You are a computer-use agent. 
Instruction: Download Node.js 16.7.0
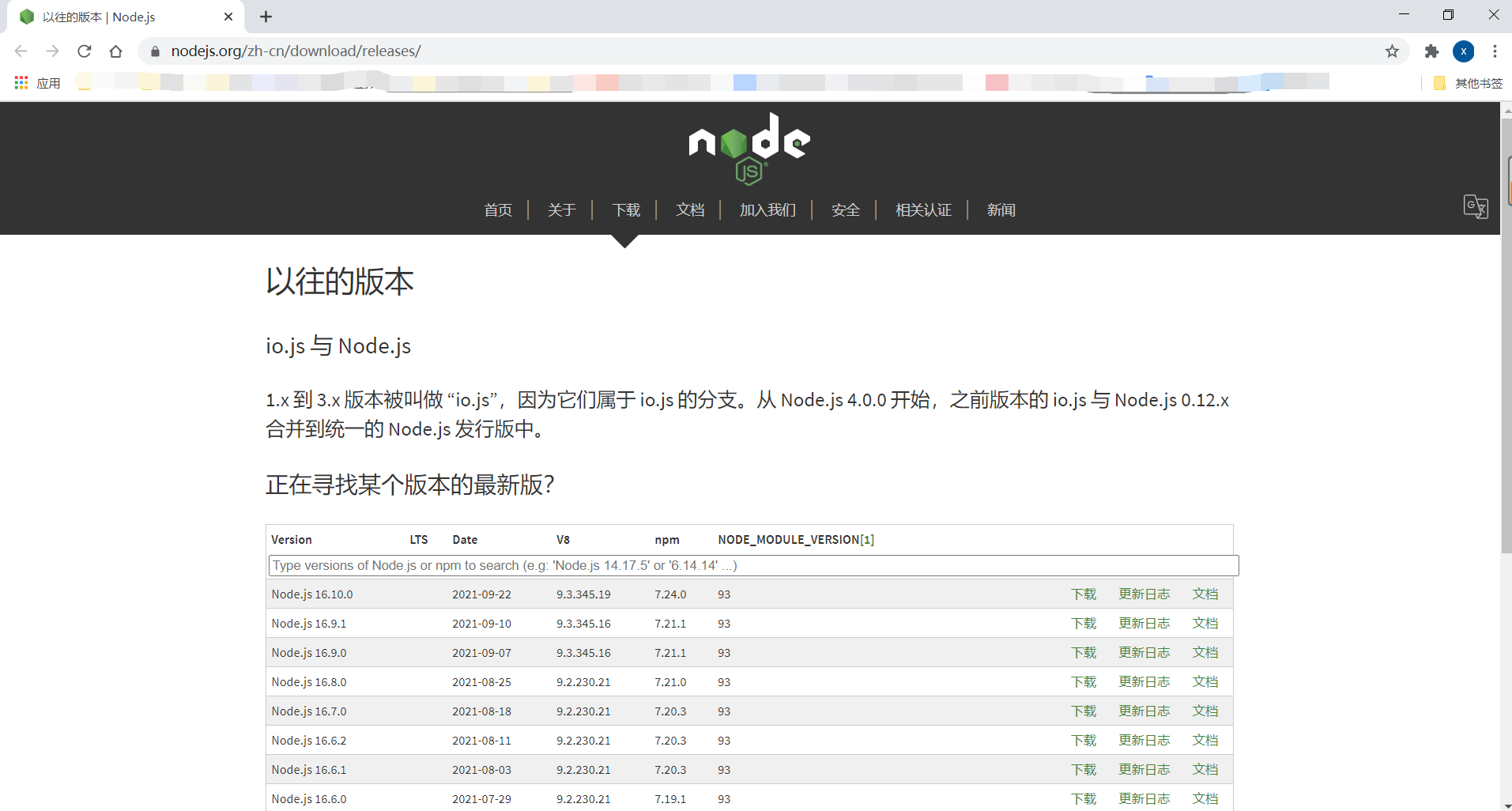1084,711
